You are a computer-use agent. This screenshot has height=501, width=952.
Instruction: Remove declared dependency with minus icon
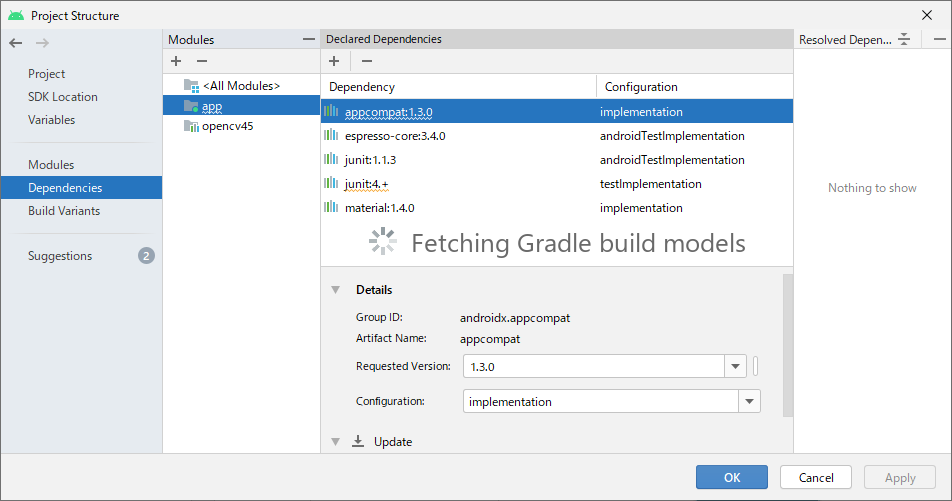(x=367, y=61)
